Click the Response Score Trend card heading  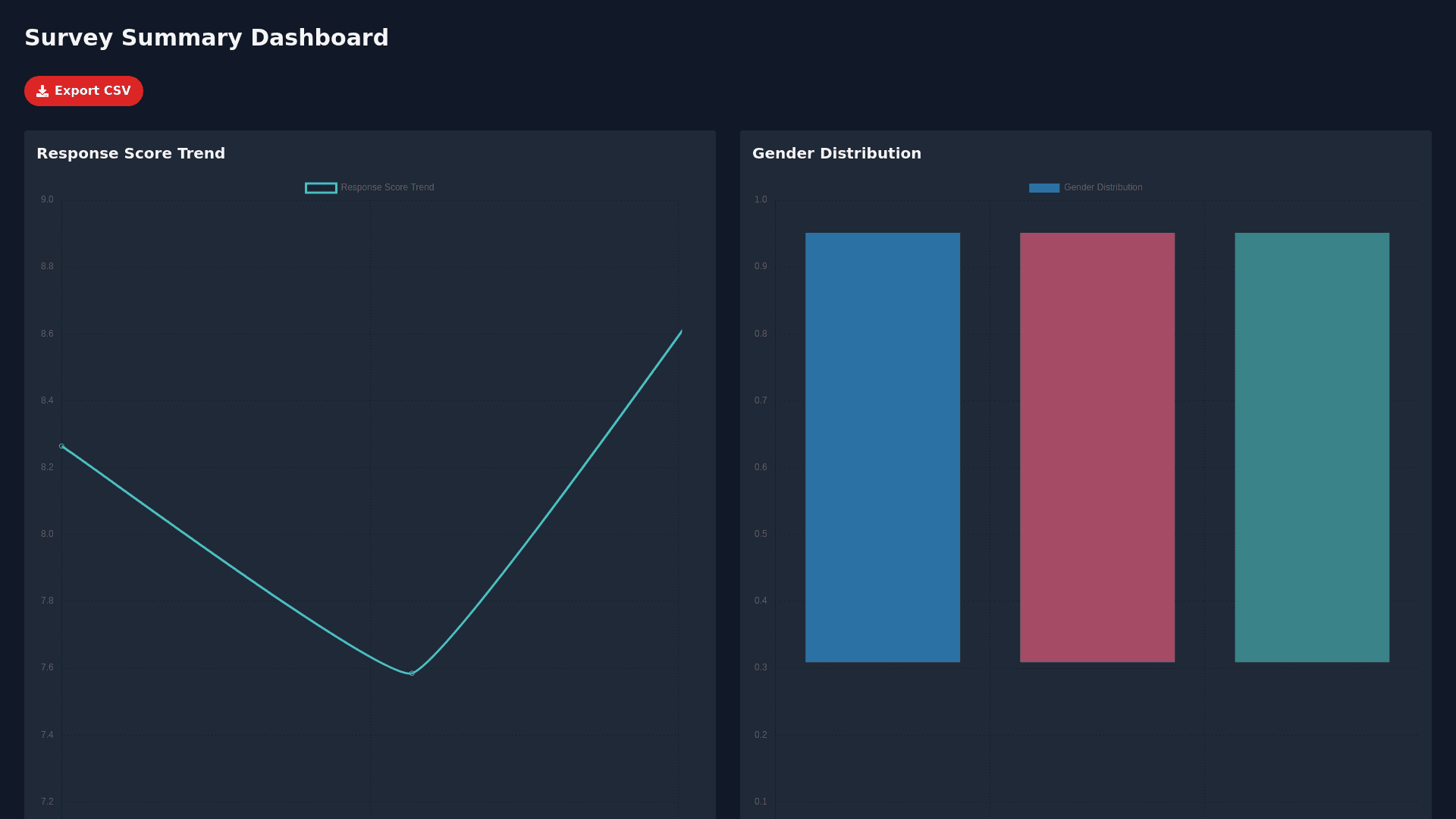[130, 153]
